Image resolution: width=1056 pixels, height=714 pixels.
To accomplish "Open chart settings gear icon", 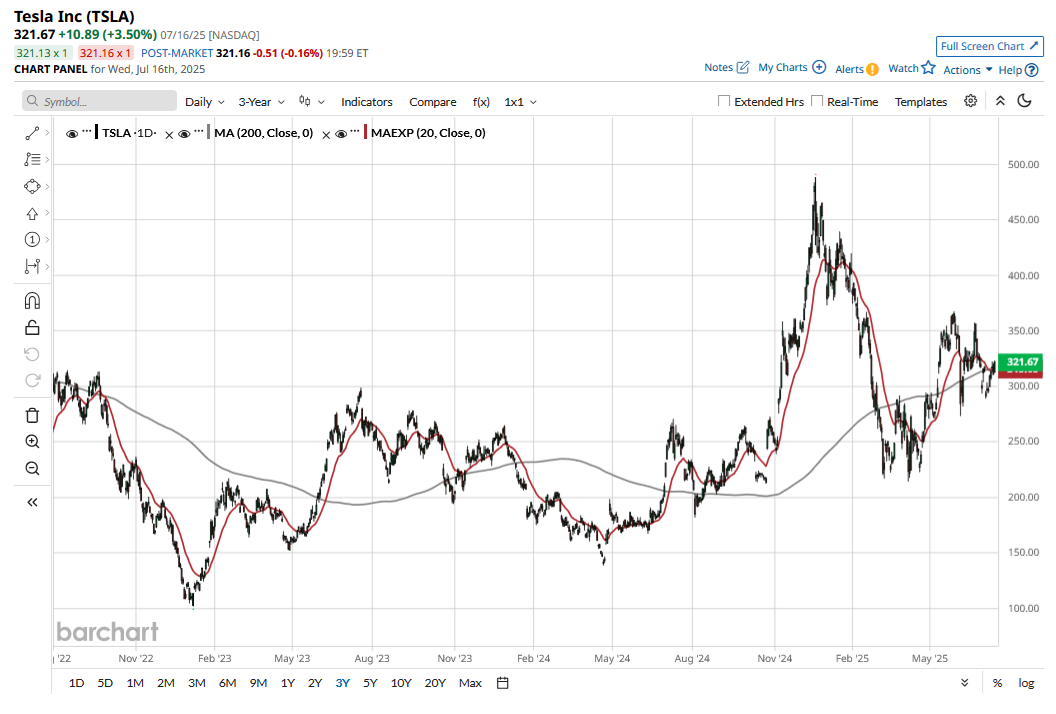I will [x=970, y=101].
